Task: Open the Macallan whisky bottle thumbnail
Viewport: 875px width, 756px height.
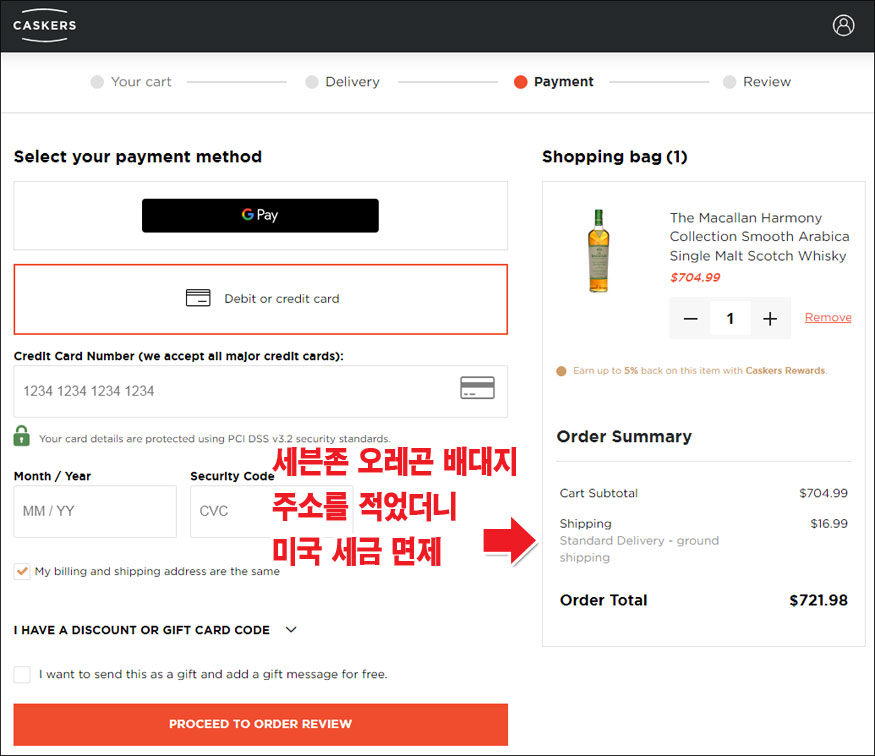Action: (598, 251)
